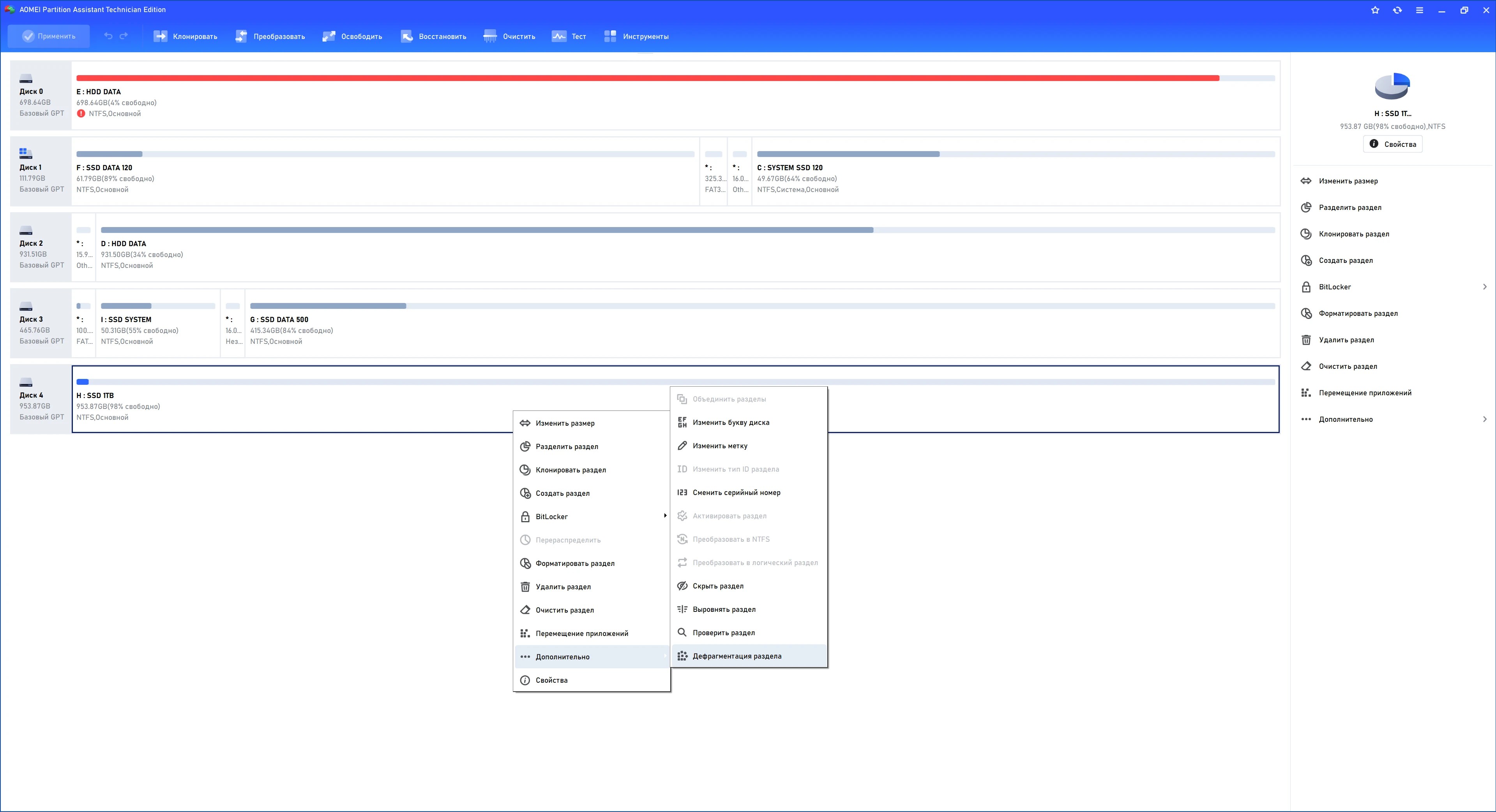Open the Тест test icon in the toolbar
Viewport: 1496px width, 812px height.
(559, 36)
